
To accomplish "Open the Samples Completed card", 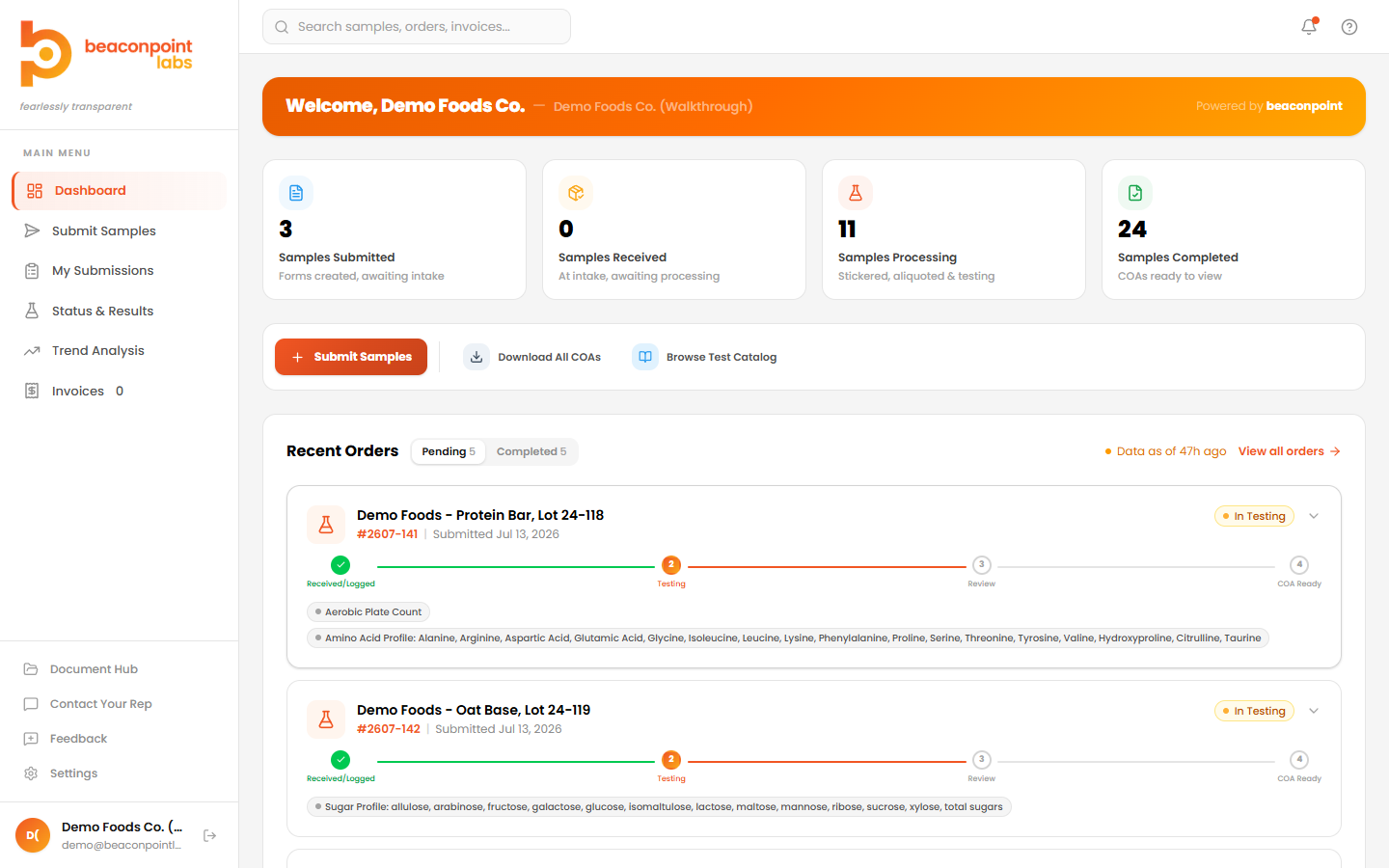I will 1234,230.
